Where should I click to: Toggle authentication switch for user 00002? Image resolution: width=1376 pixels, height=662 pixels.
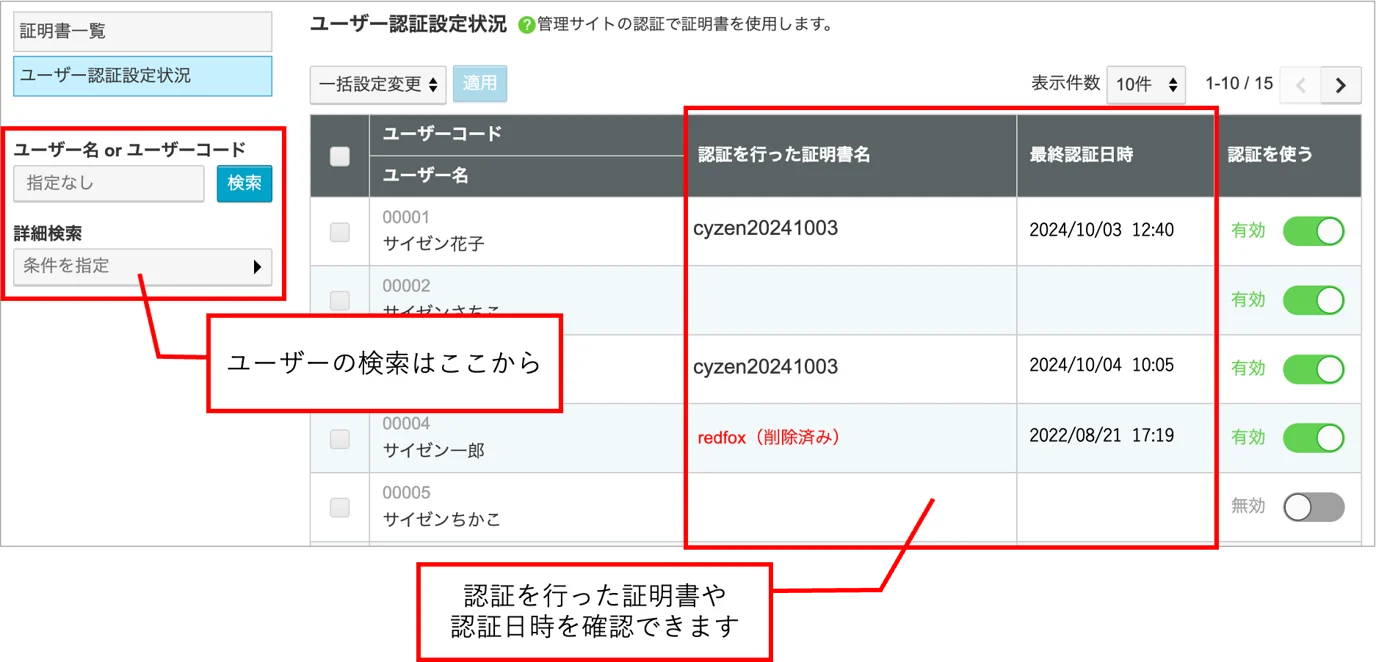tap(1314, 300)
